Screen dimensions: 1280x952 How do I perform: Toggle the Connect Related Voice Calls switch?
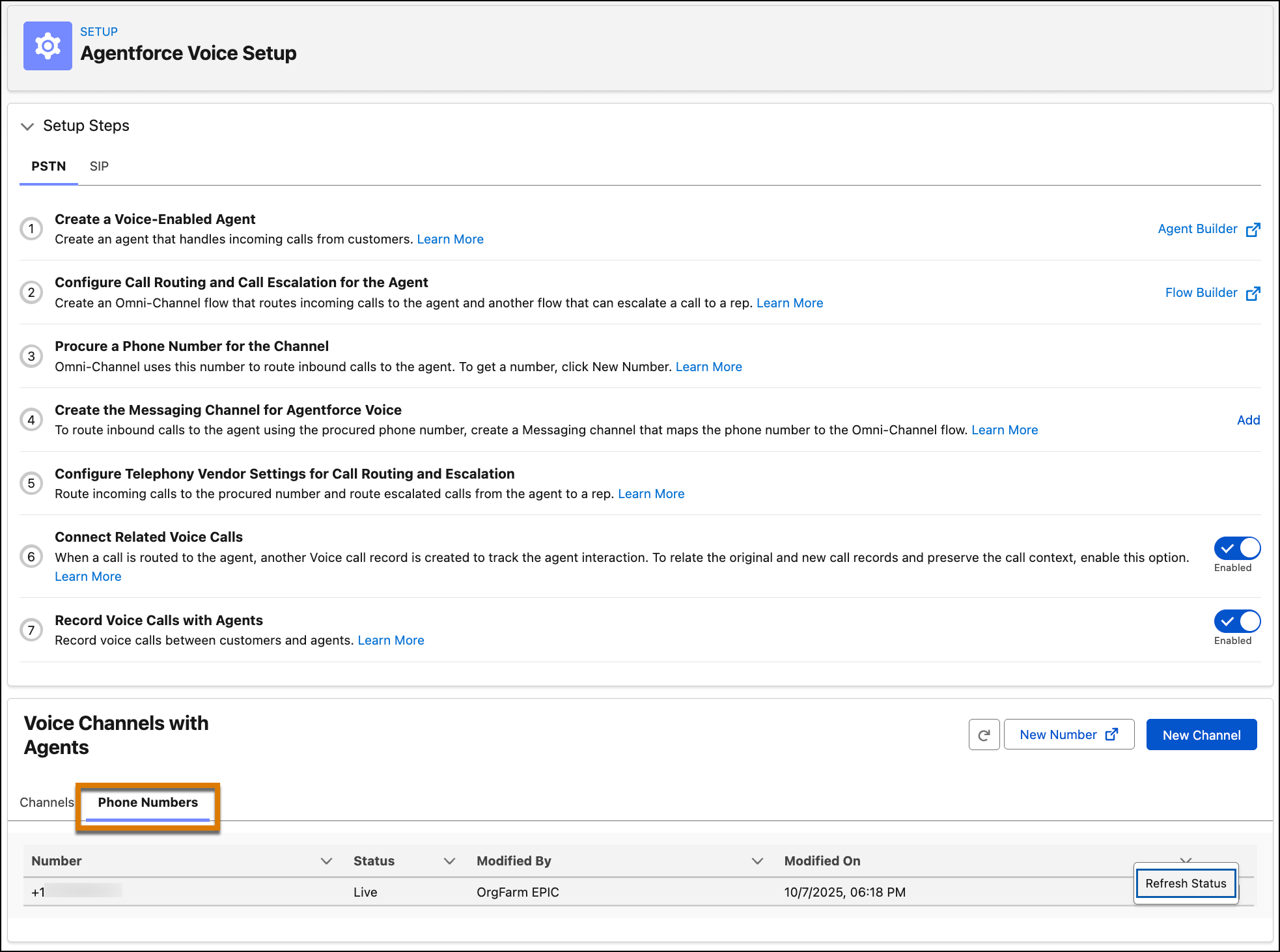(x=1237, y=548)
